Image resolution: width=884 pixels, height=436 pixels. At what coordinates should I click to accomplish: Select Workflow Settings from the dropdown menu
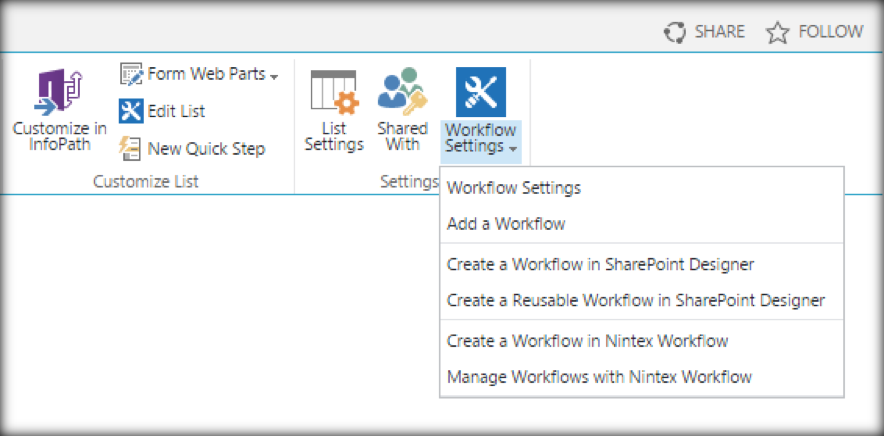coord(514,187)
